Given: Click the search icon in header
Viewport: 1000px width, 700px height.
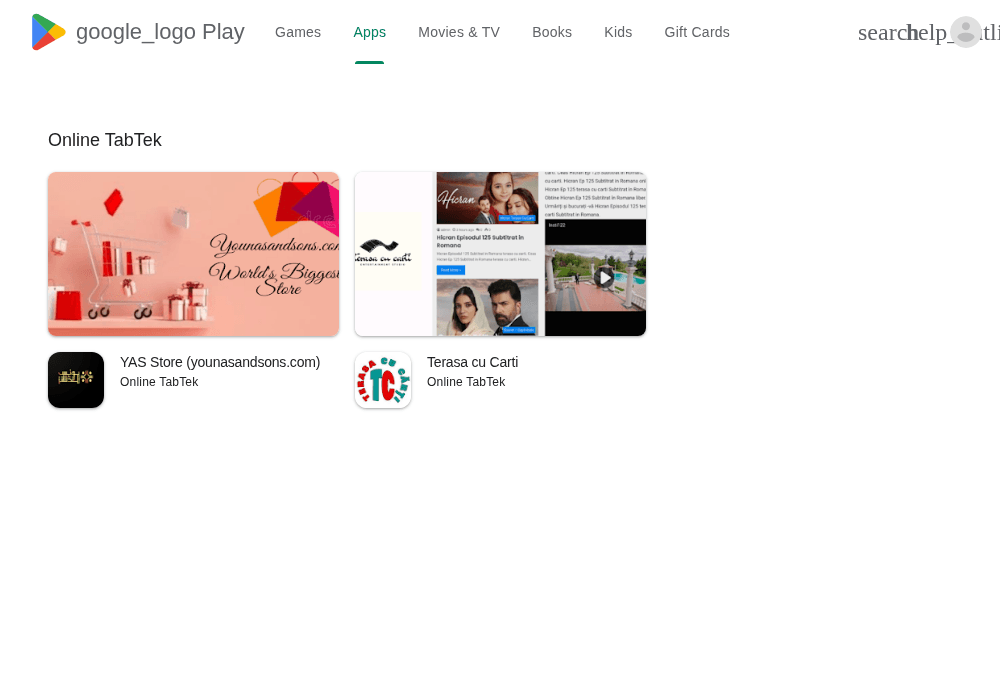Looking at the screenshot, I should click(882, 33).
